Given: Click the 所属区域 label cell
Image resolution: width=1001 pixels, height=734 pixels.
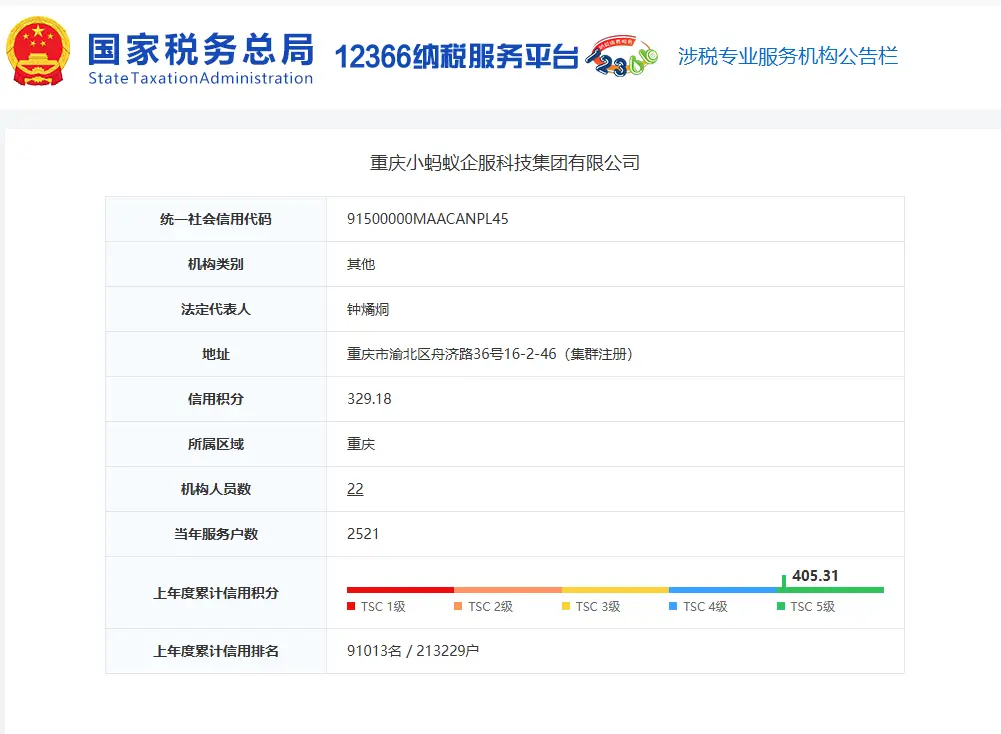Looking at the screenshot, I should [x=216, y=444].
